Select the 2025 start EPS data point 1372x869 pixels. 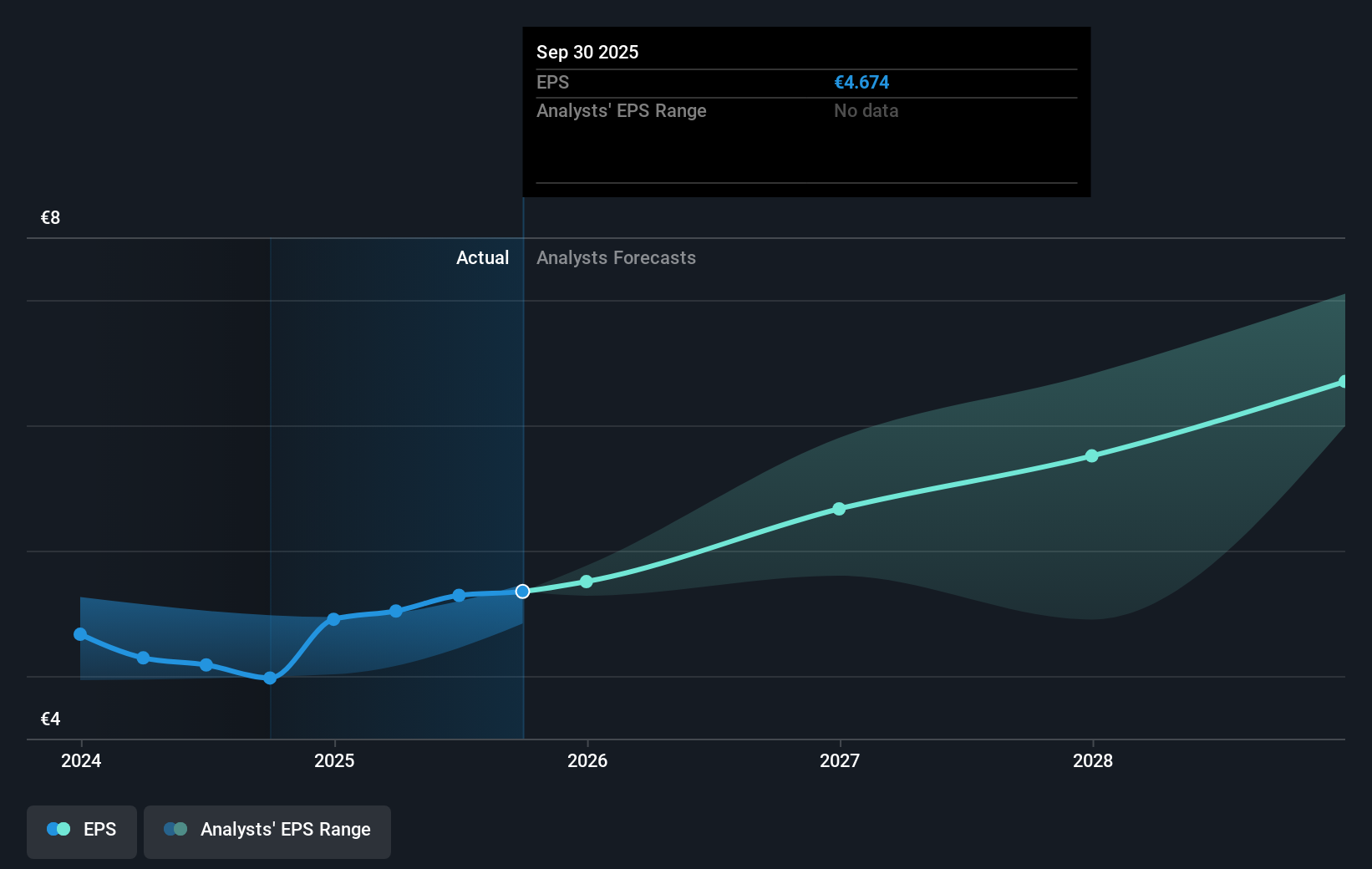(333, 619)
